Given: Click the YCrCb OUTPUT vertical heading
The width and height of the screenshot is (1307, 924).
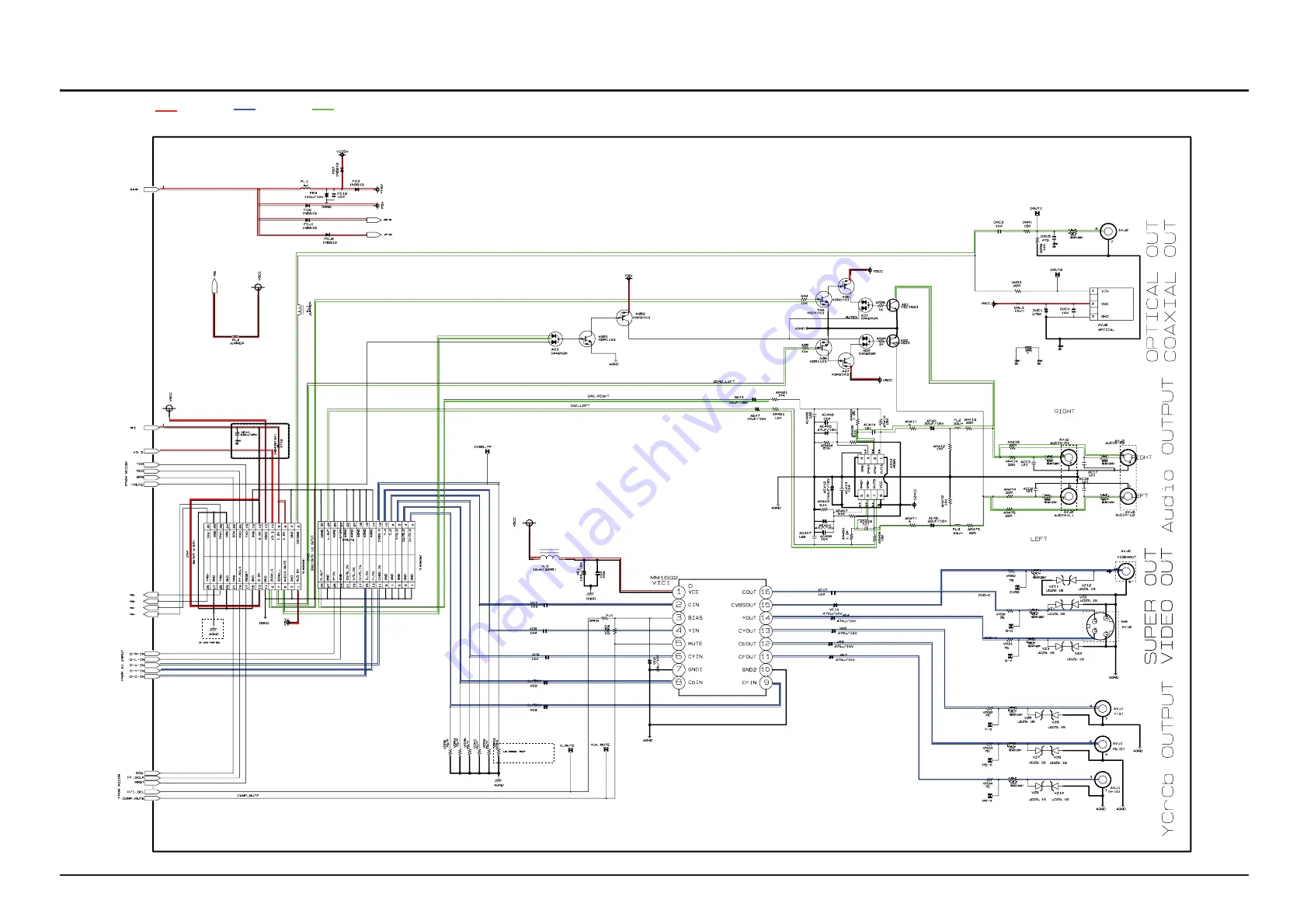Looking at the screenshot, I should (1169, 759).
